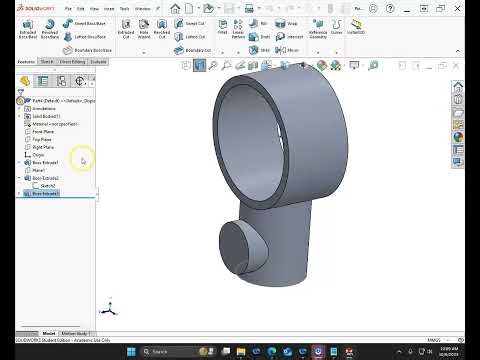
Task: Click the Print icon
Action: tap(249, 9)
